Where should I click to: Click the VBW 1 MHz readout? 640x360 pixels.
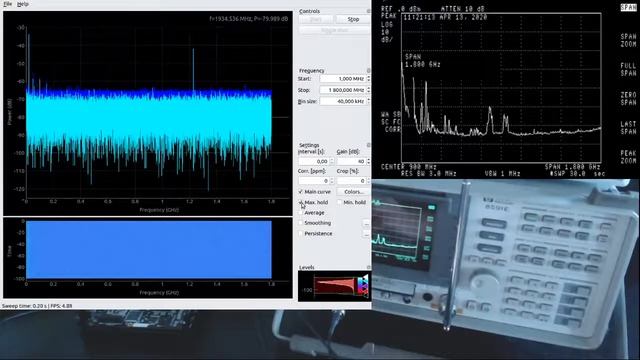pos(502,174)
